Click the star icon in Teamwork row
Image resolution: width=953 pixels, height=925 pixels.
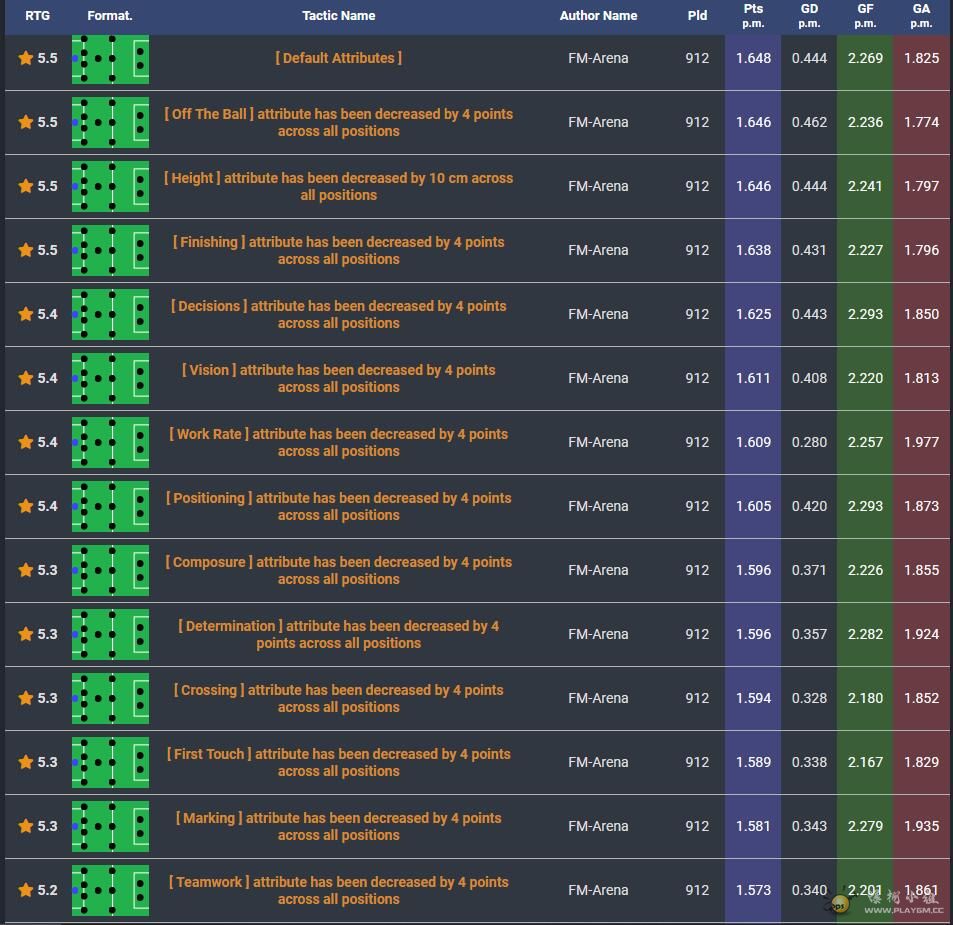point(26,890)
